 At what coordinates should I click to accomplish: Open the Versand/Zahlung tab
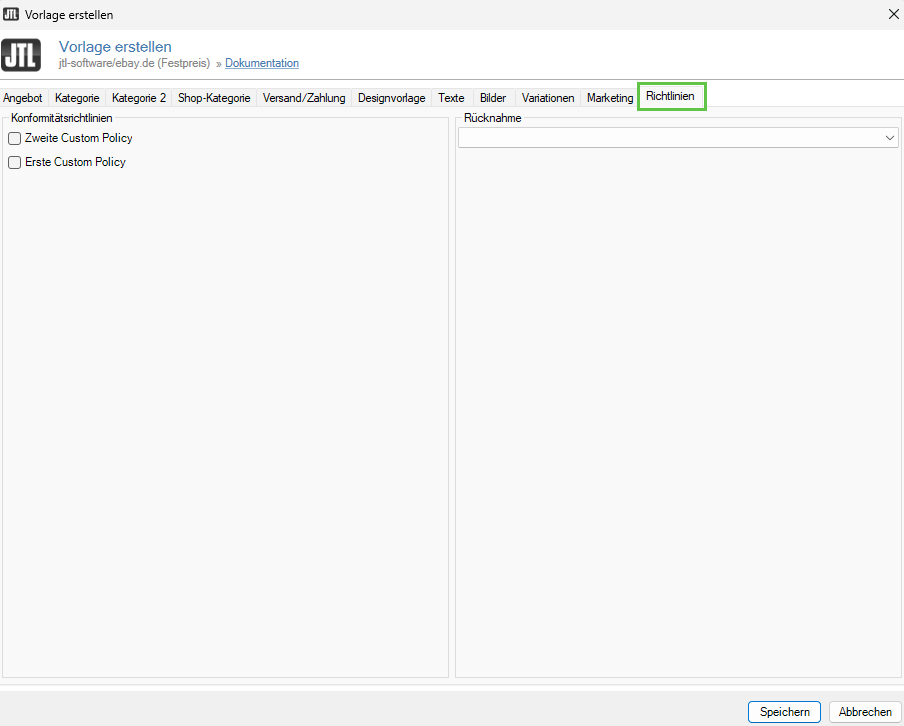(304, 98)
